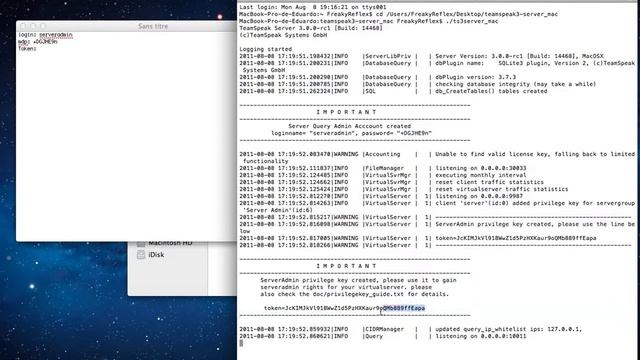This screenshot has height=360, width=640.
Task: Click the +DGJHE9n password in TextEdit
Action: [x=45, y=42]
